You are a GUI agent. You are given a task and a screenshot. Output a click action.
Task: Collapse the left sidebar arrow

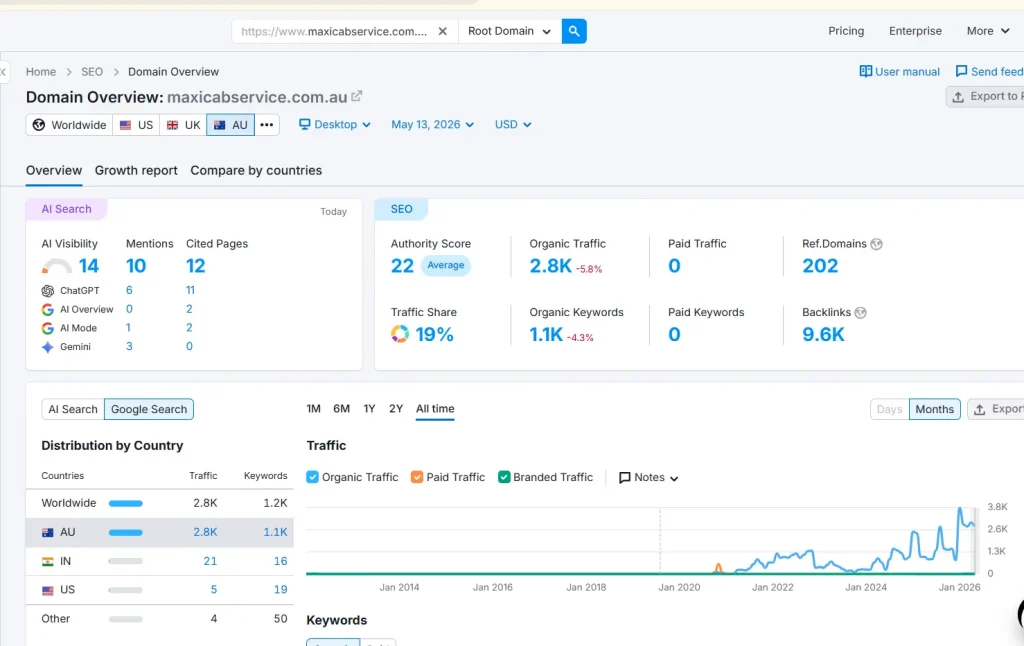(x=3, y=71)
